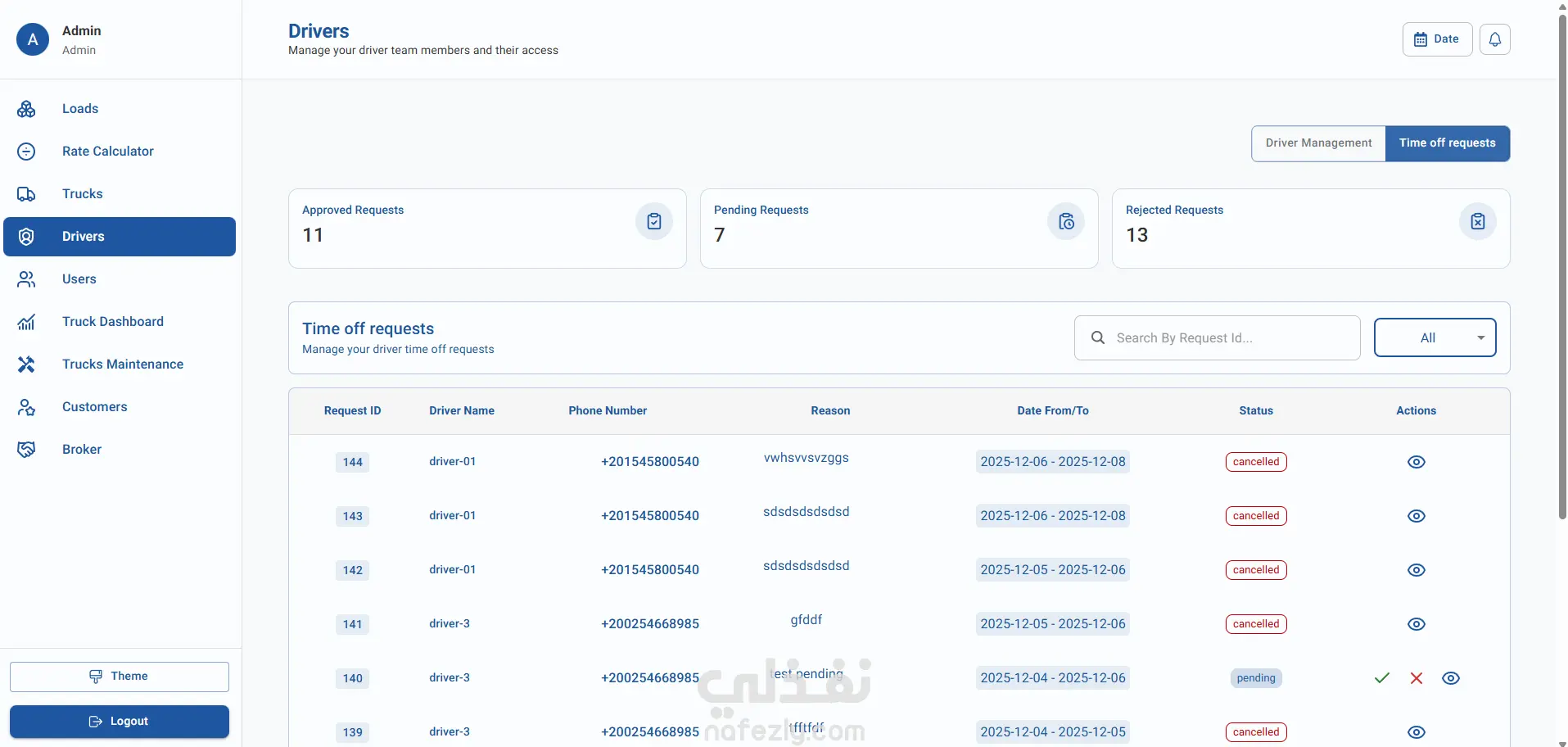Image resolution: width=1568 pixels, height=747 pixels.
Task: Click the search magnifier icon
Action: (1098, 337)
